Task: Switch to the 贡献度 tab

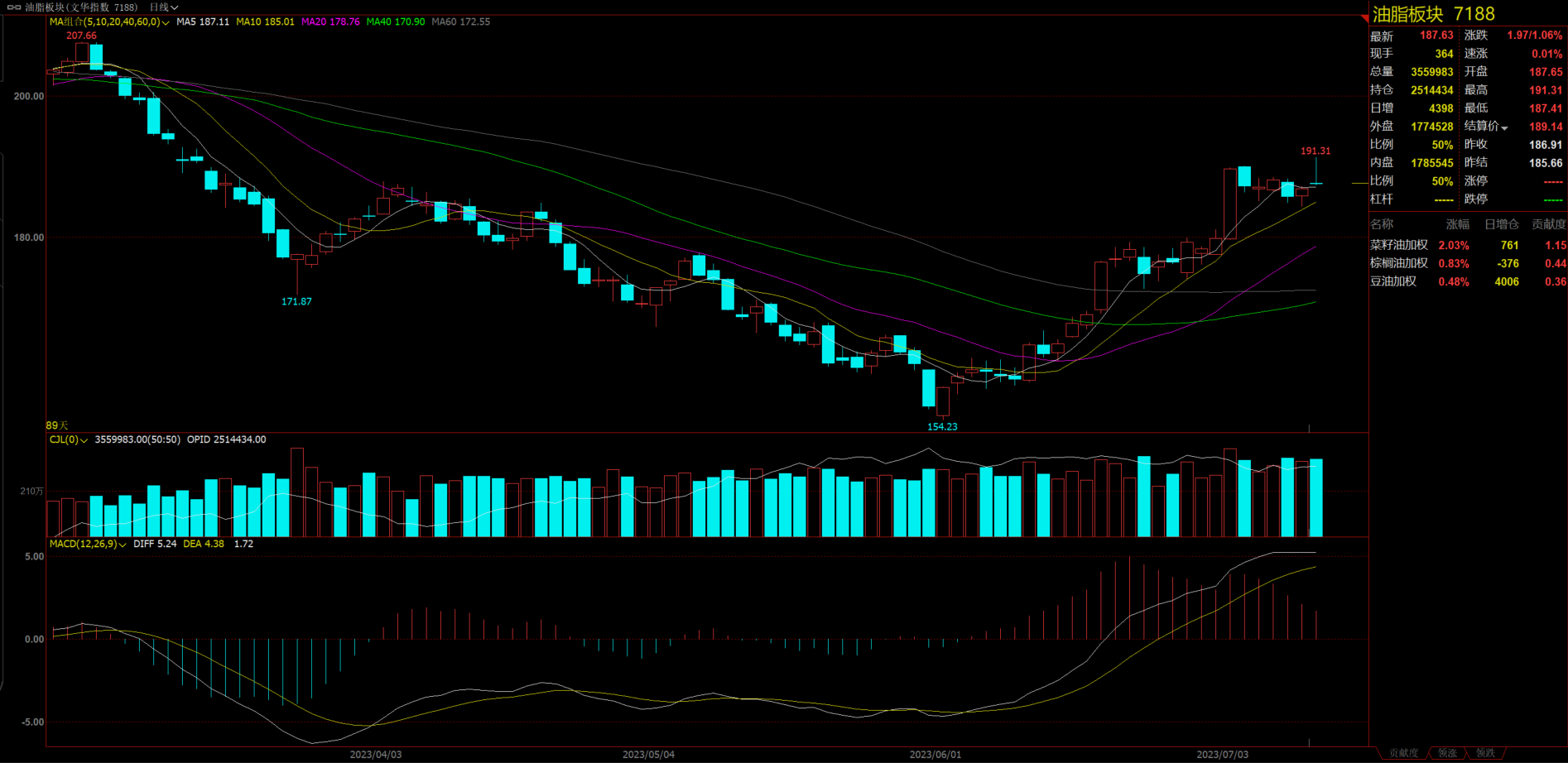Action: coord(1403,753)
